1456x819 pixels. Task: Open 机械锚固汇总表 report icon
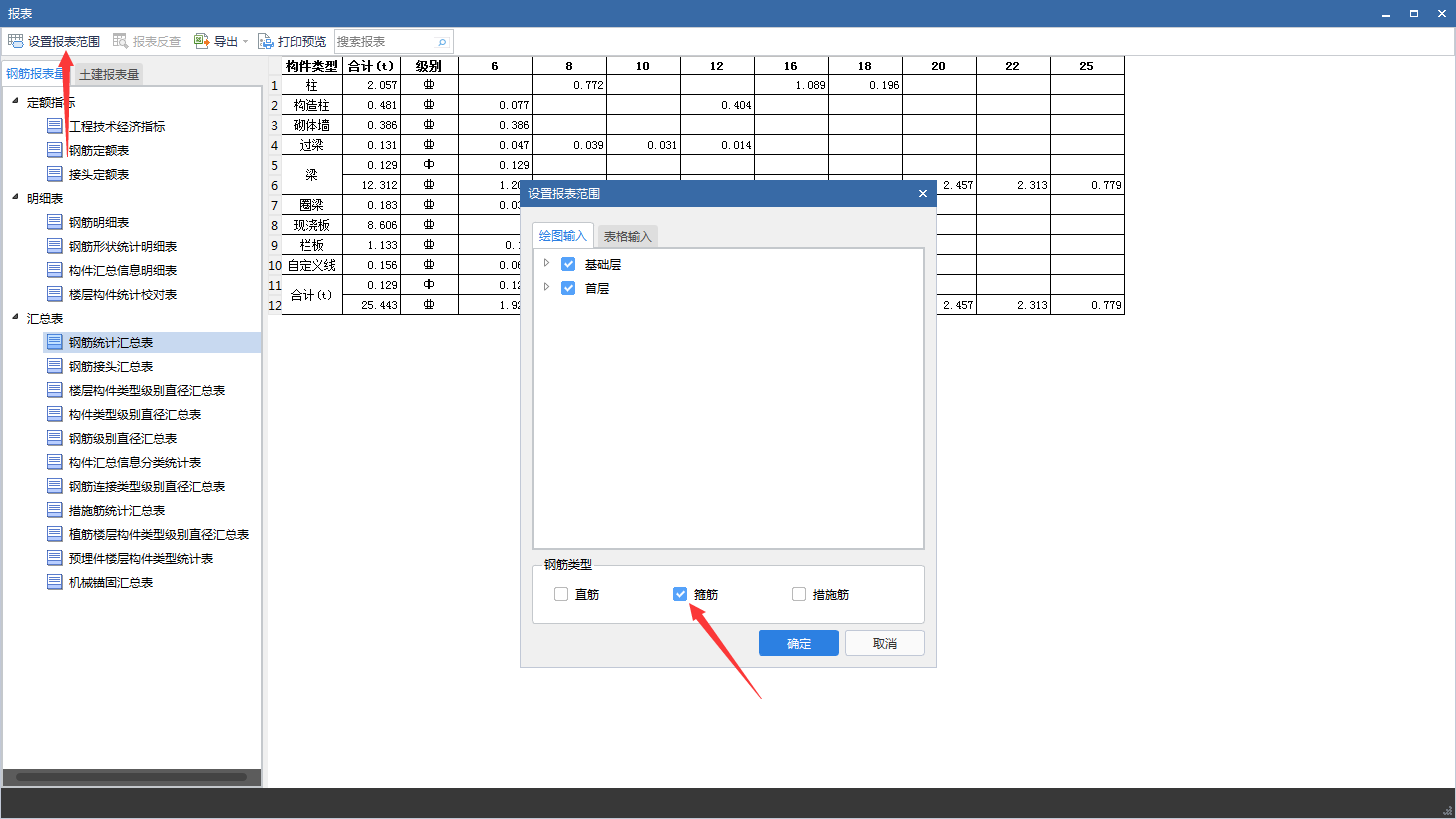tap(55, 583)
